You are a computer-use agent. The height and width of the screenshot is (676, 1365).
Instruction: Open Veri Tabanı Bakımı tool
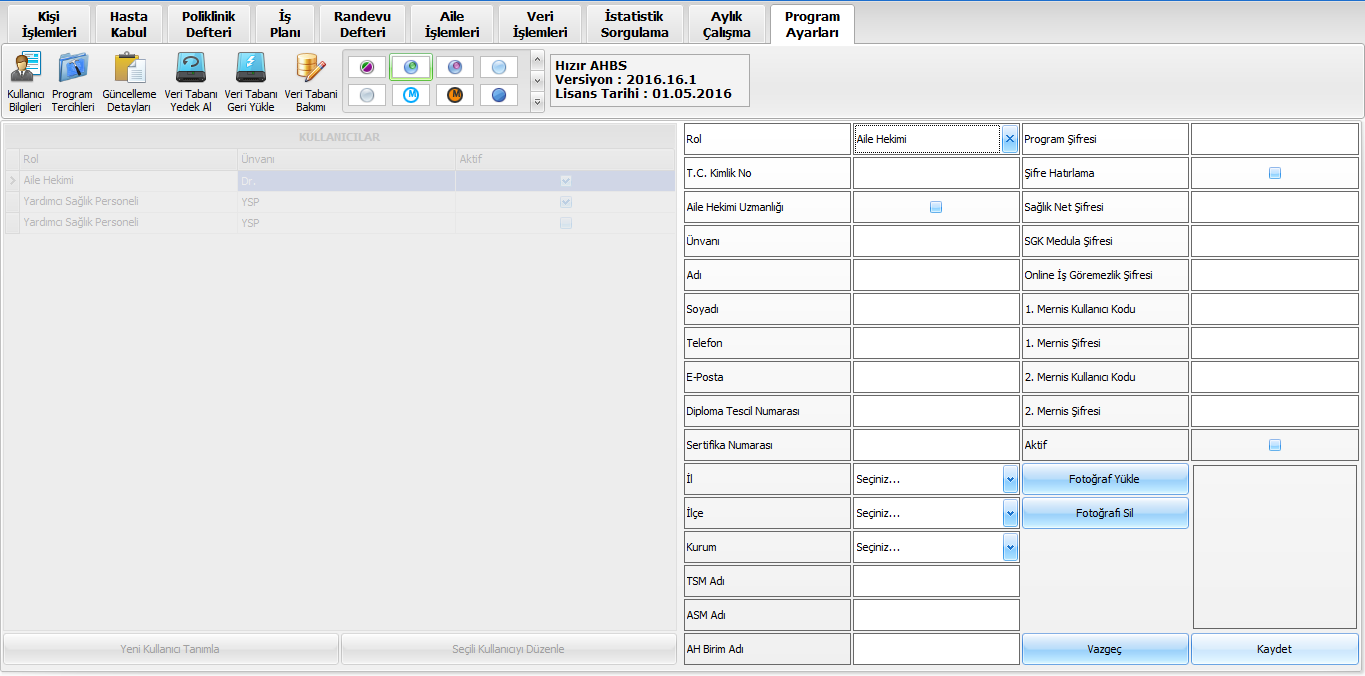point(311,82)
